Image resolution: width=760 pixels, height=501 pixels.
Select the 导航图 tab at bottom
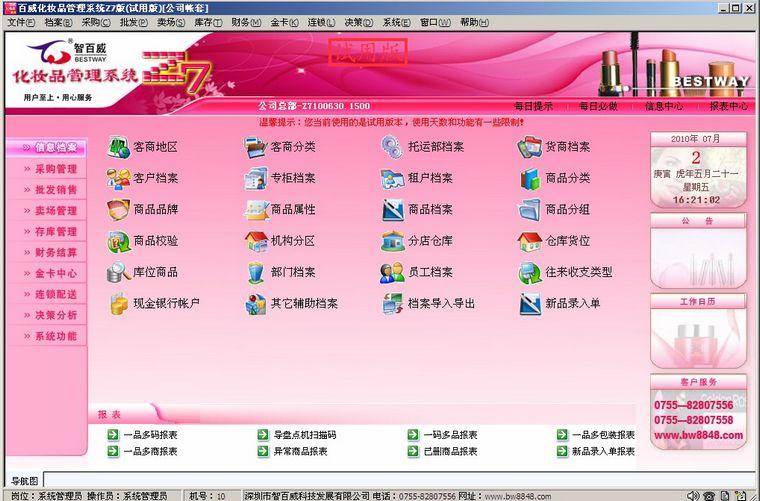pyautogui.click(x=24, y=481)
